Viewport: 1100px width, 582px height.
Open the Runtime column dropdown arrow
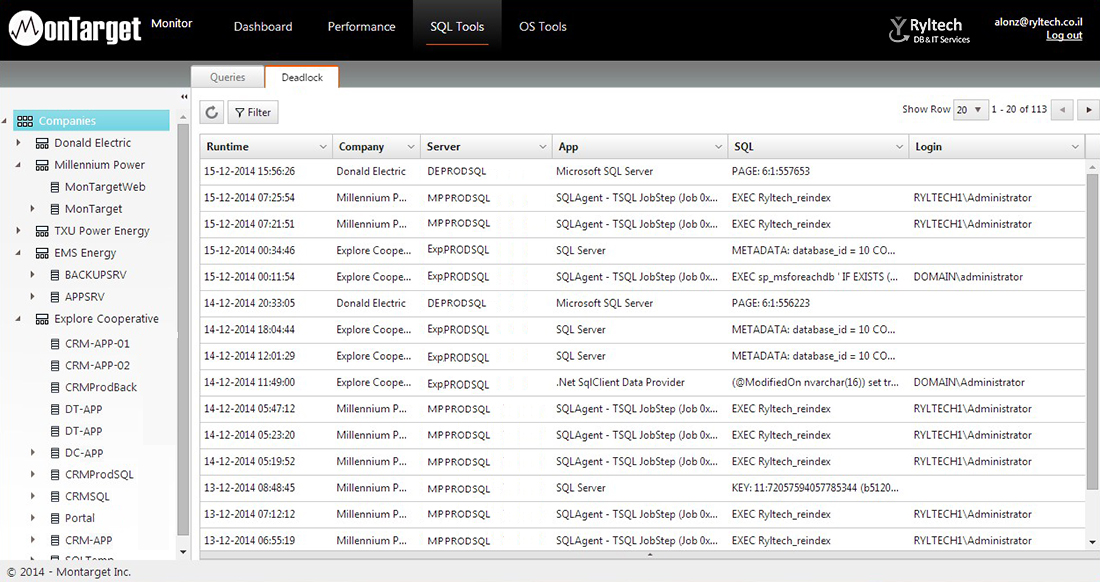[x=323, y=147]
